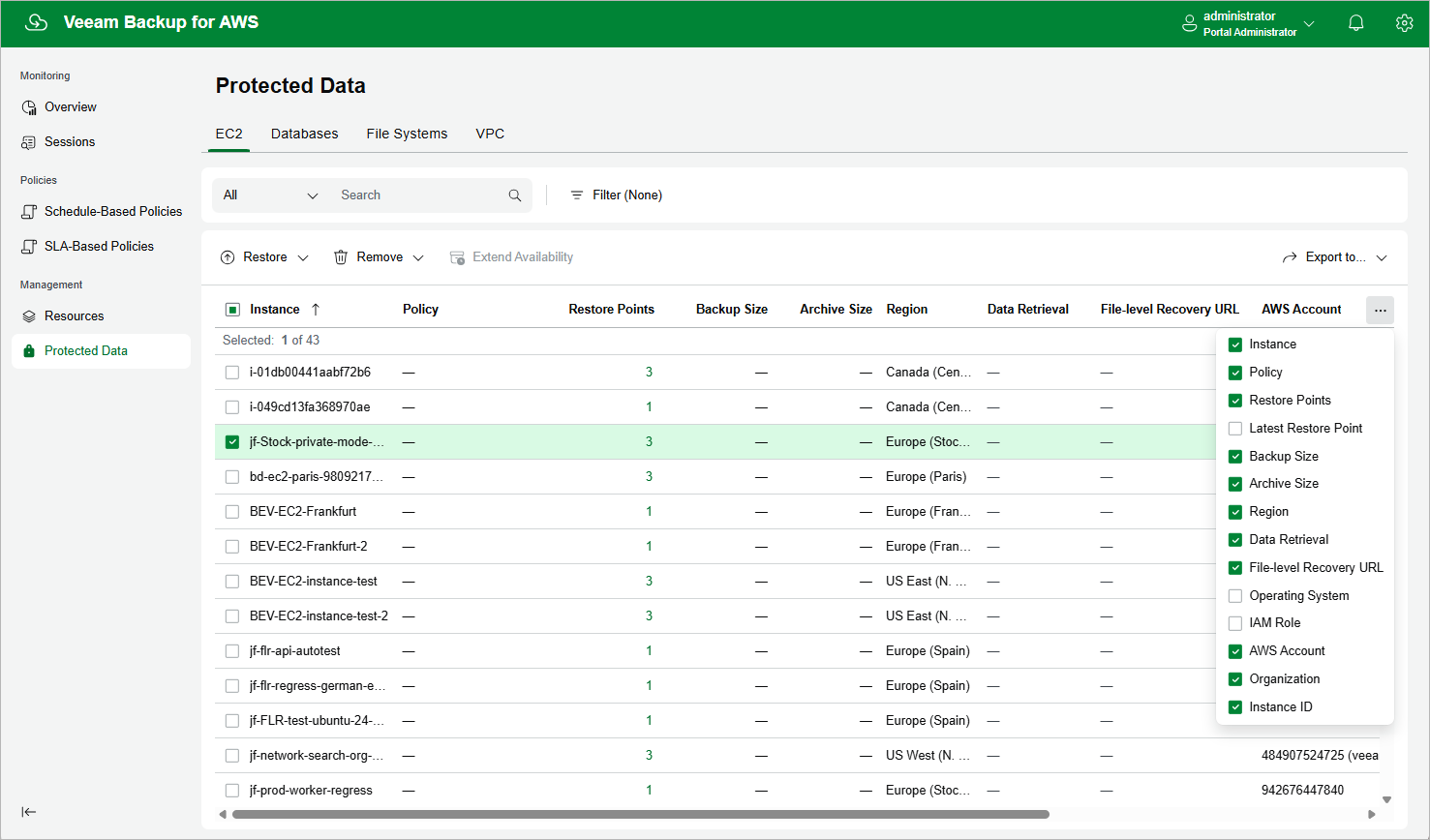
Task: Click the BEV-EC2-Frankfurt instance name
Action: pyautogui.click(x=303, y=512)
